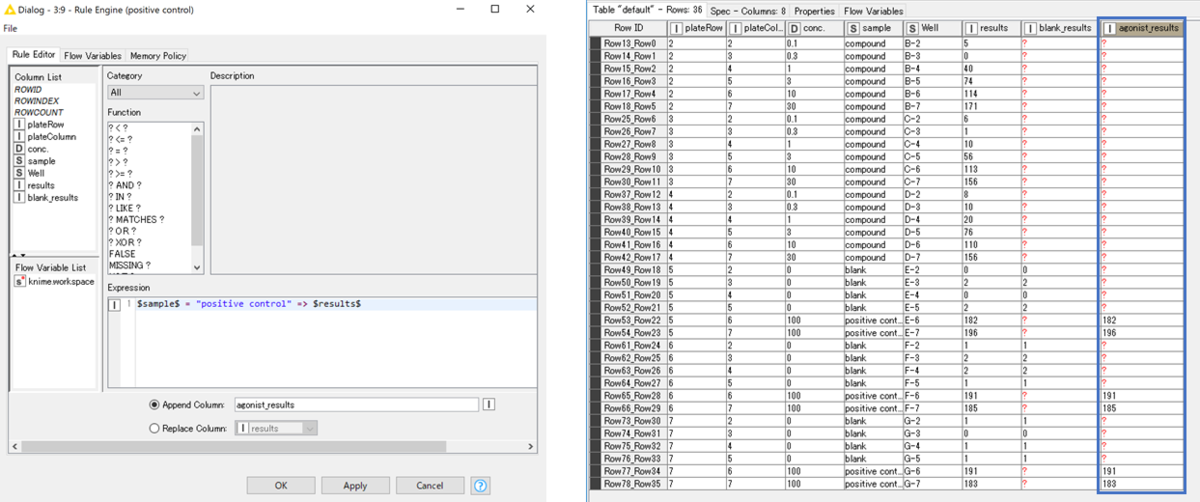Click the integer type icon right of append field
Viewport: 1200px width, 502px height.
pos(490,405)
